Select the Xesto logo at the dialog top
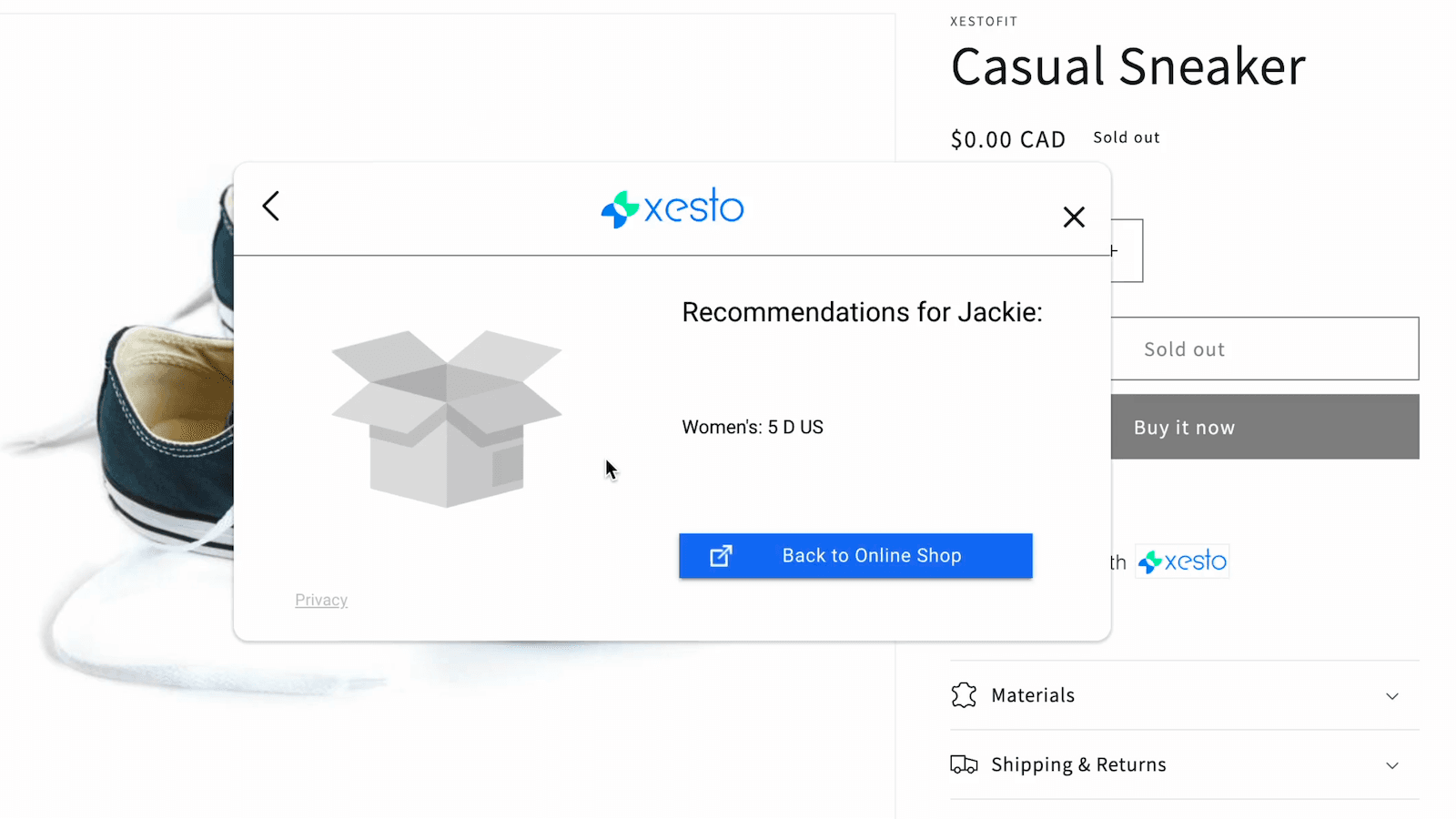Viewport: 1456px width, 819px height. tap(672, 207)
